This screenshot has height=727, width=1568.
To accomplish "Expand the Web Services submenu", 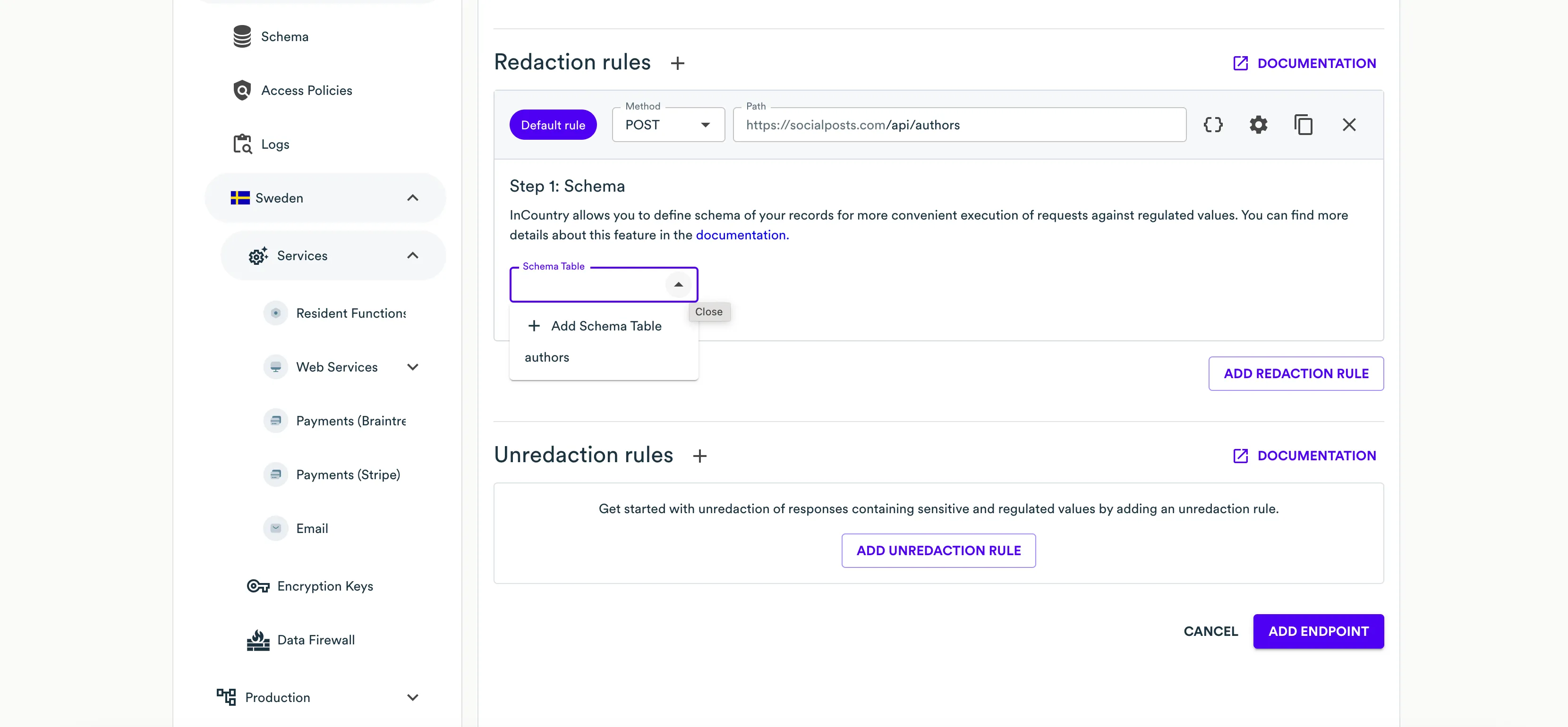I will (412, 367).
